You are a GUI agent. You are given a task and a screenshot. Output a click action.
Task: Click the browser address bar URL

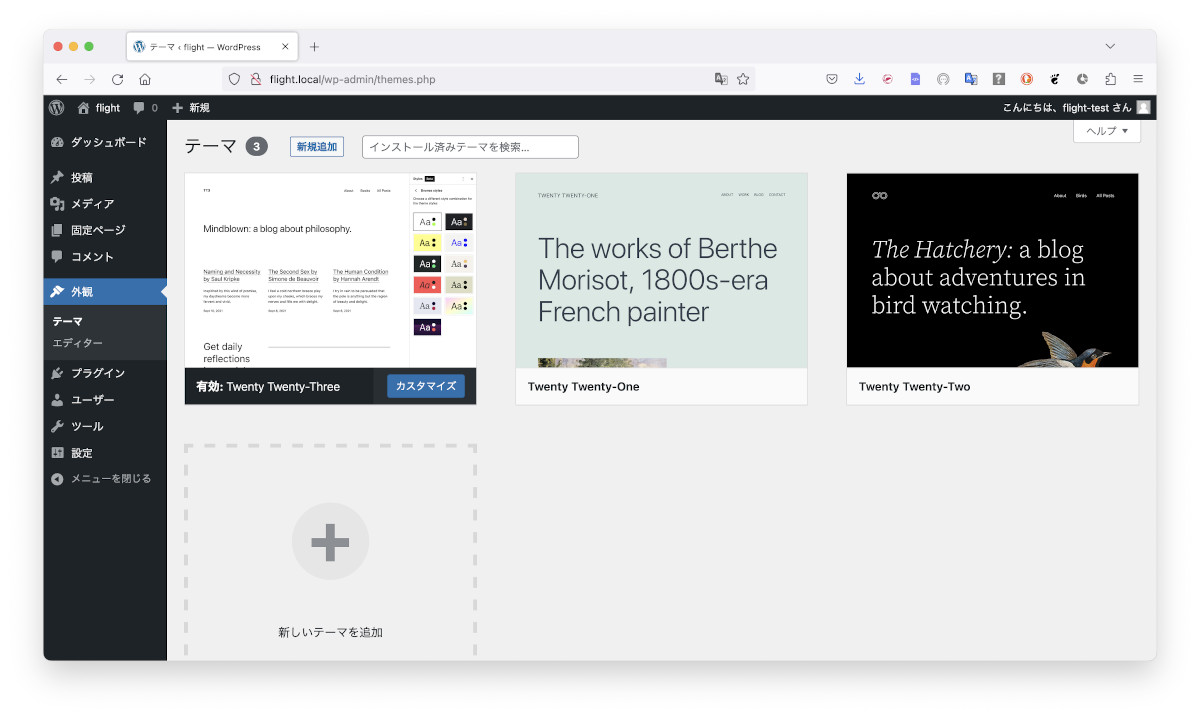(x=352, y=79)
